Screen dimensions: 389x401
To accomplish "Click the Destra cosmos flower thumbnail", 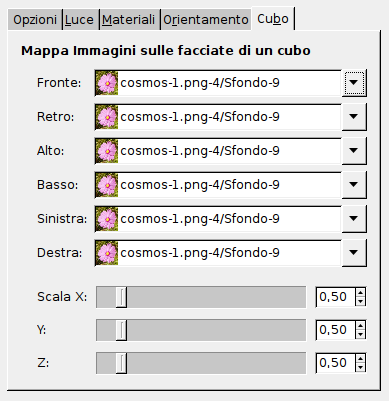I will [x=107, y=253].
